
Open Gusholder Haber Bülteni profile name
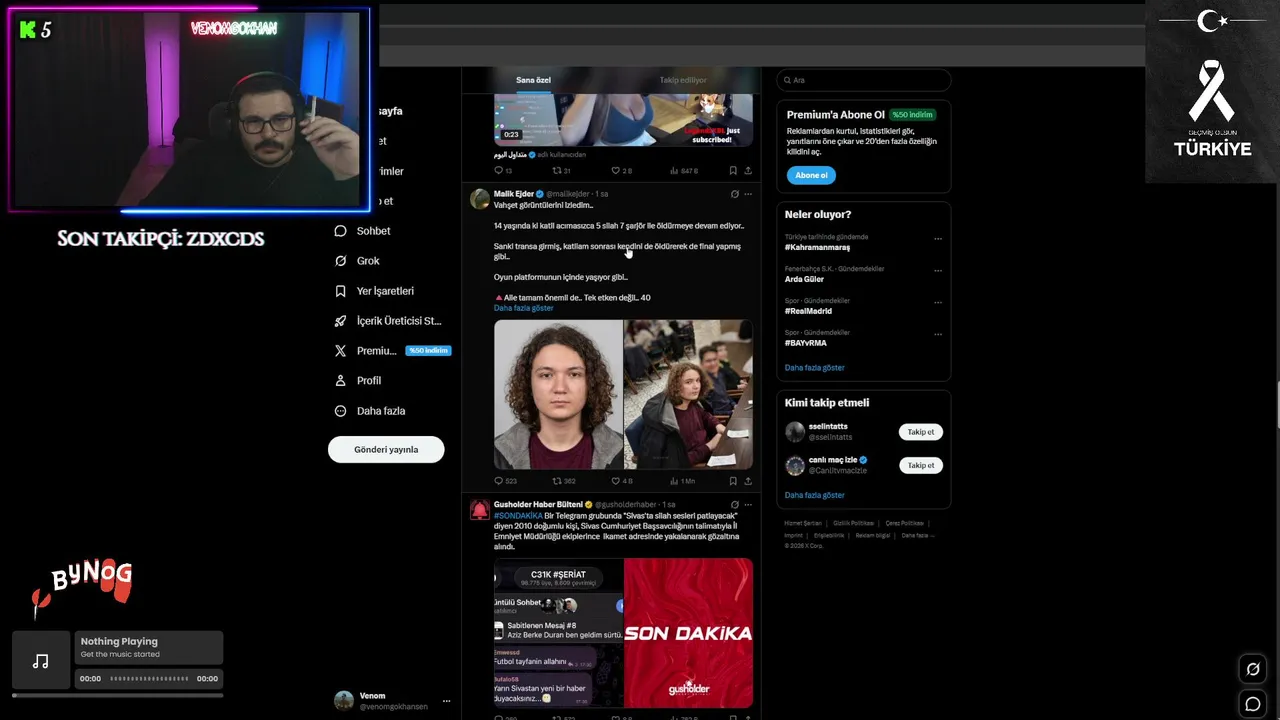coord(538,504)
